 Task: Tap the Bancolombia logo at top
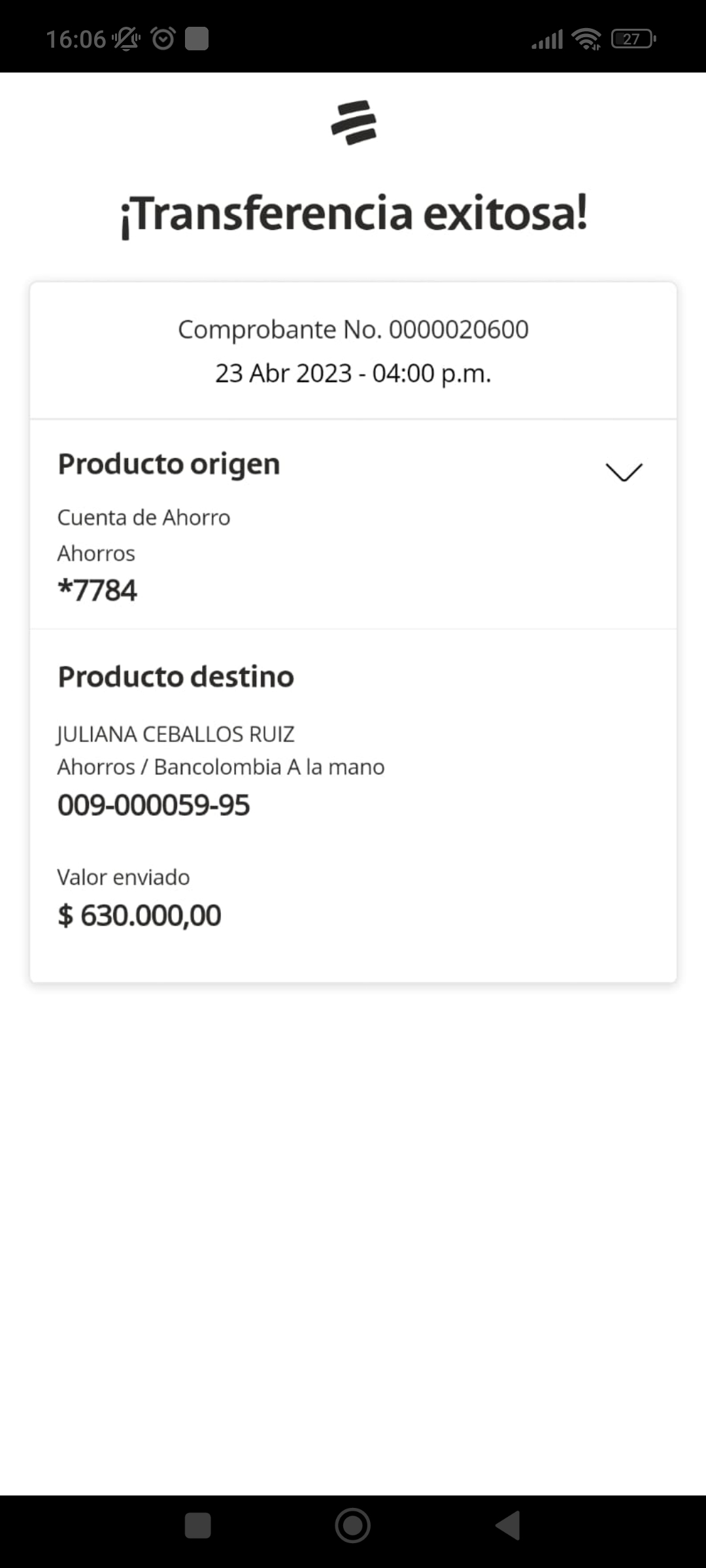click(354, 122)
